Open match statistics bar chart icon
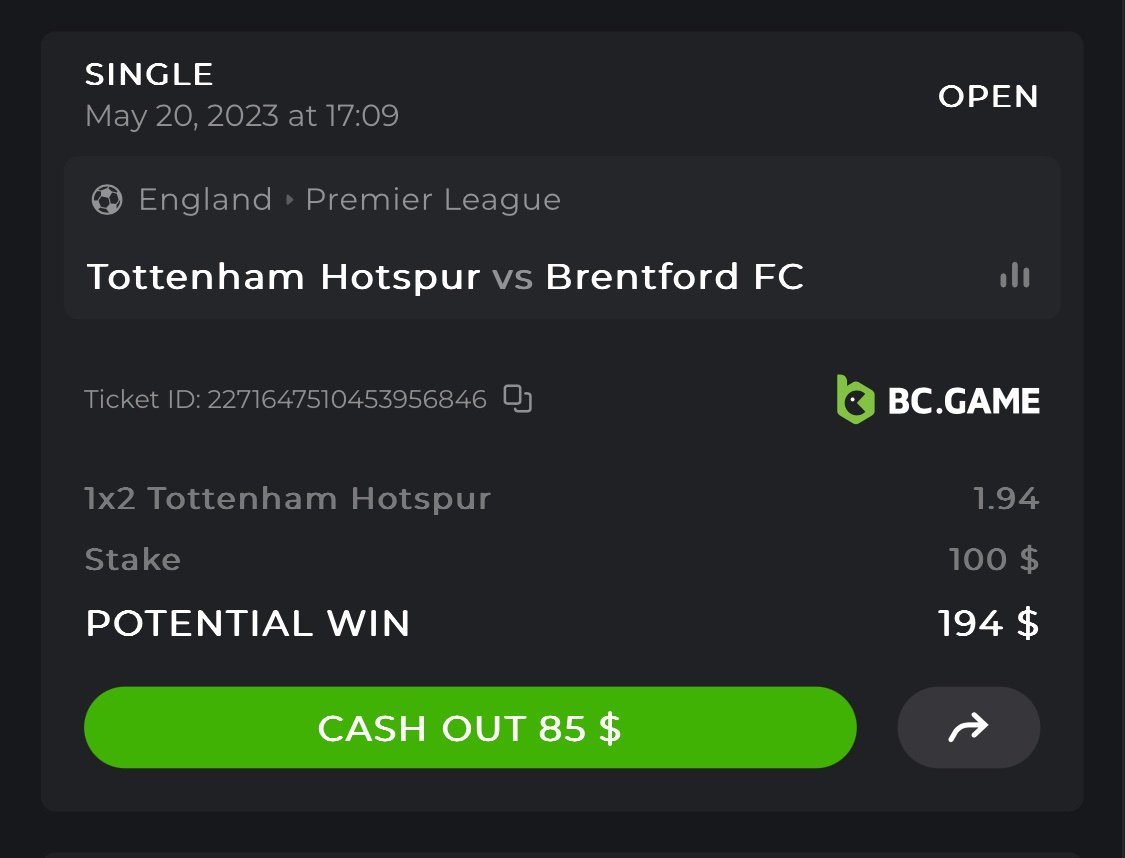1125x858 pixels. 1014,276
